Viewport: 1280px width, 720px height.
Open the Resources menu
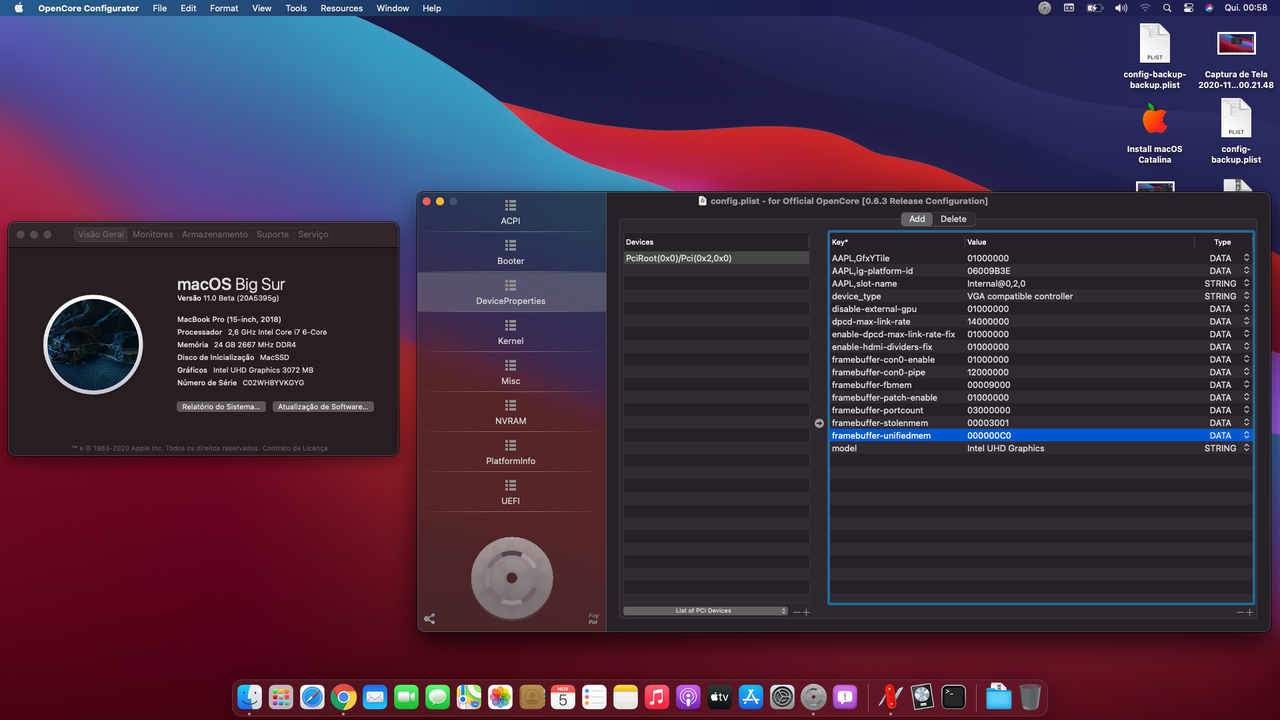coord(342,8)
